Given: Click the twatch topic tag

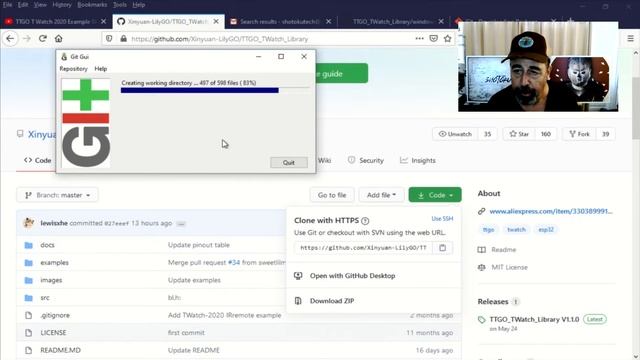Looking at the screenshot, I should pos(516,229).
